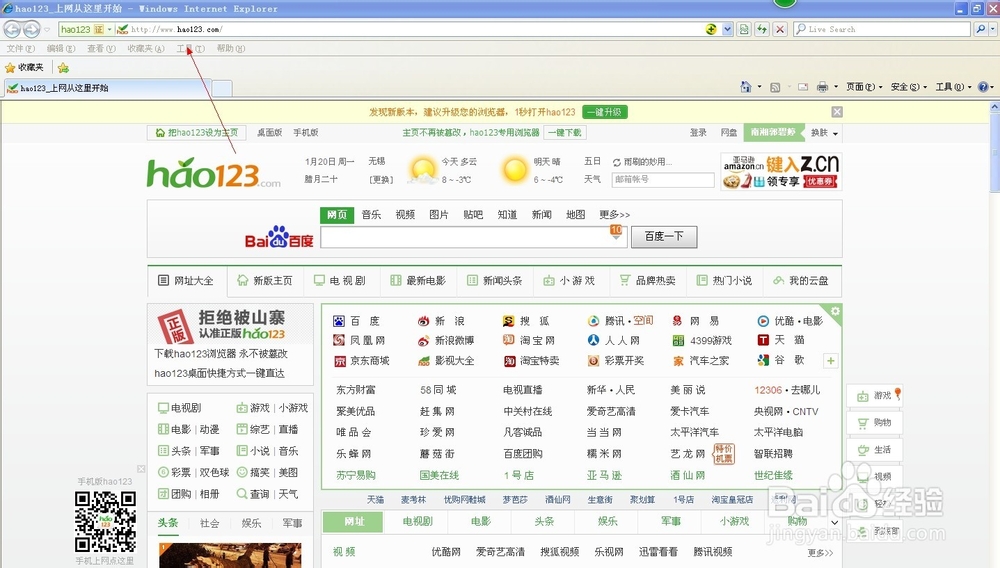The width and height of the screenshot is (1000, 568).
Task: Open the 帮助(H) menu
Action: (x=231, y=48)
